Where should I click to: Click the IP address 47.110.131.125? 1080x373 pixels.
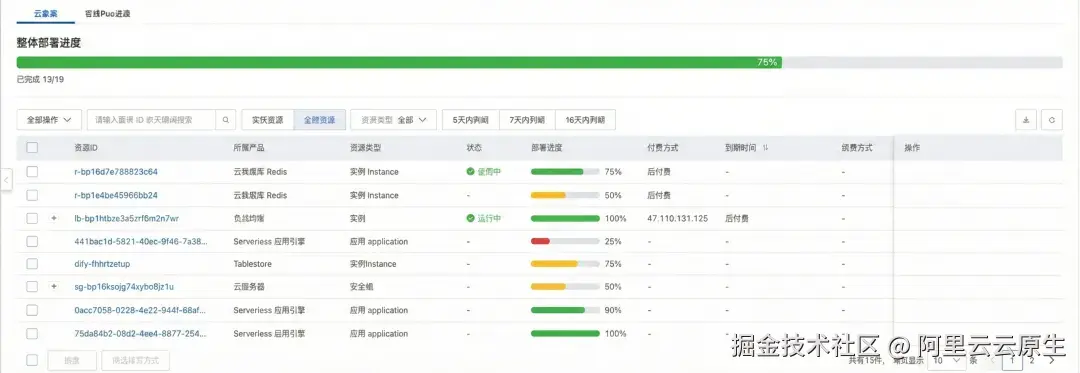coord(678,218)
